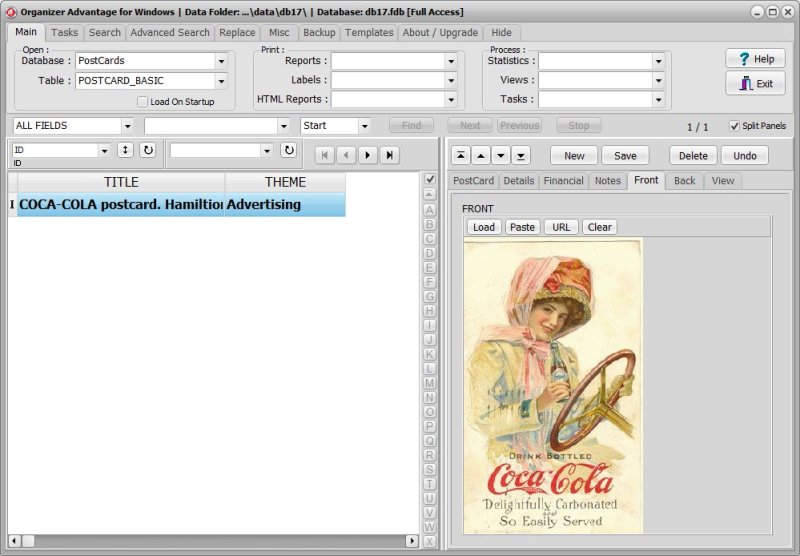Open the ALL FIELDS search field dropdown
This screenshot has width=800, height=556.
(x=128, y=125)
